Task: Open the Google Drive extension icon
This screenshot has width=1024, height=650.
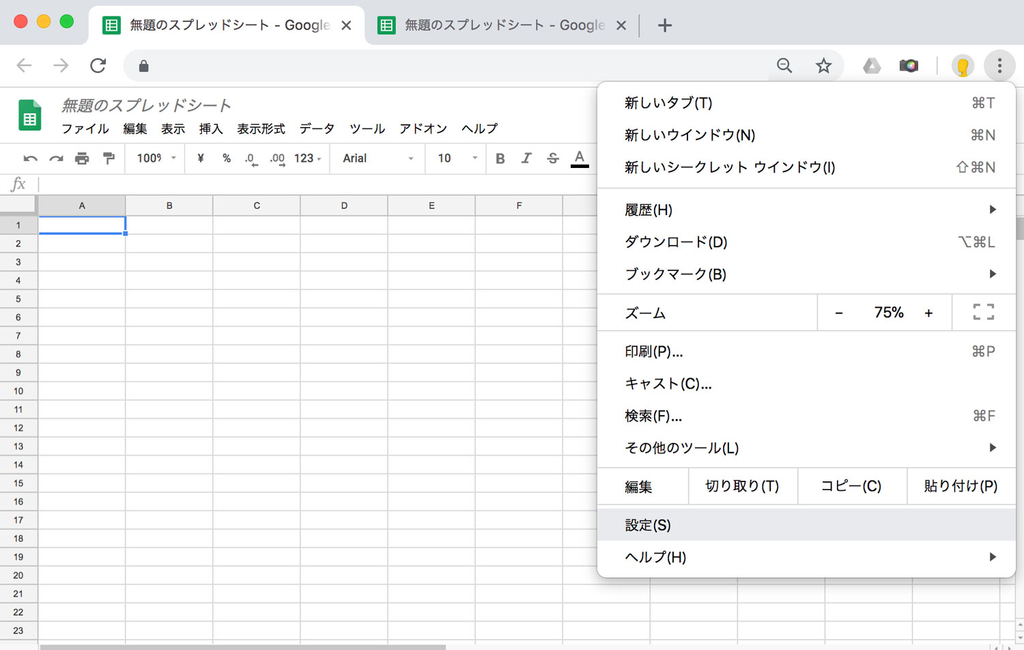Action: pyautogui.click(x=872, y=65)
